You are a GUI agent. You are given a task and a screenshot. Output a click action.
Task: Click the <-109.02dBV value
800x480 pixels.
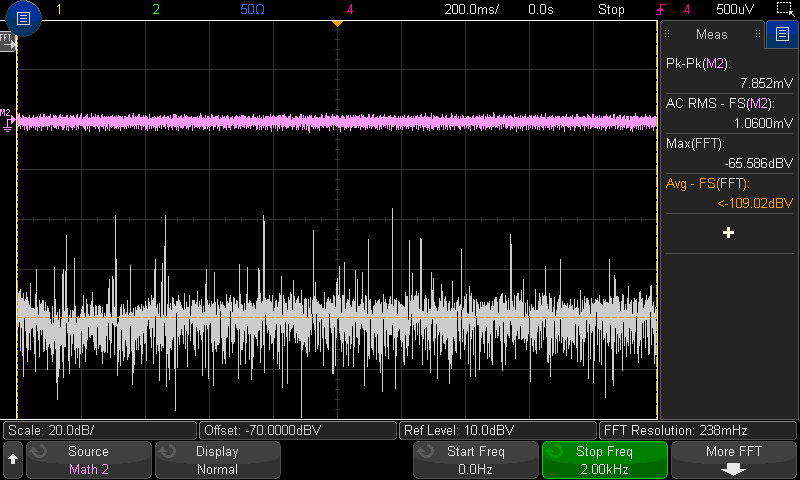[x=755, y=204]
